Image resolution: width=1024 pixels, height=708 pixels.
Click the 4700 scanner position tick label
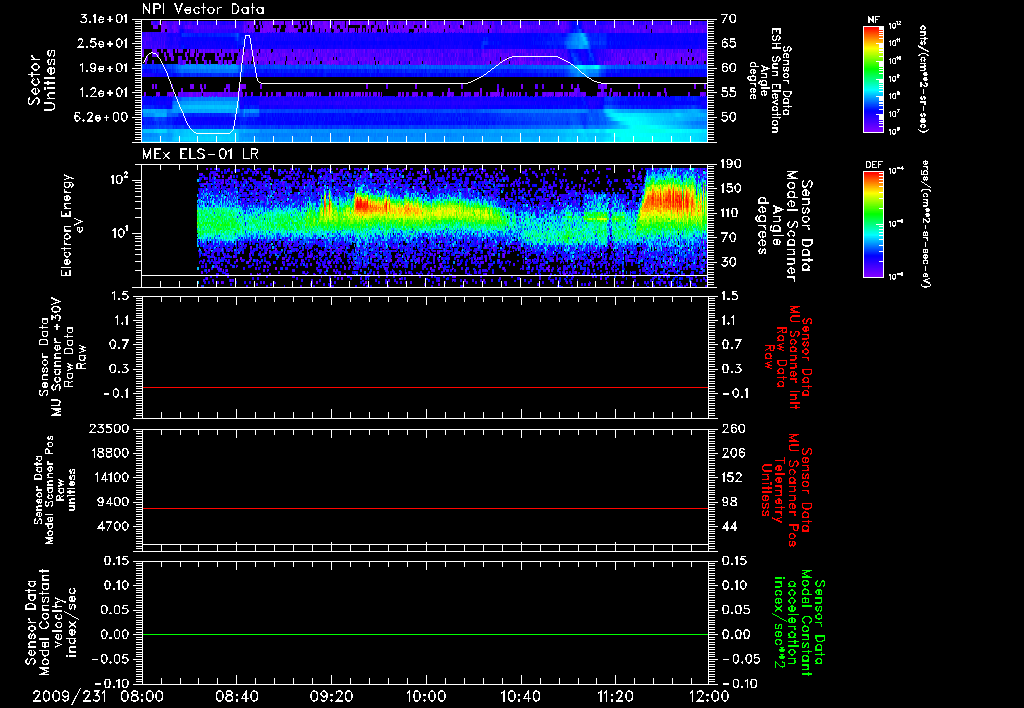tap(112, 526)
